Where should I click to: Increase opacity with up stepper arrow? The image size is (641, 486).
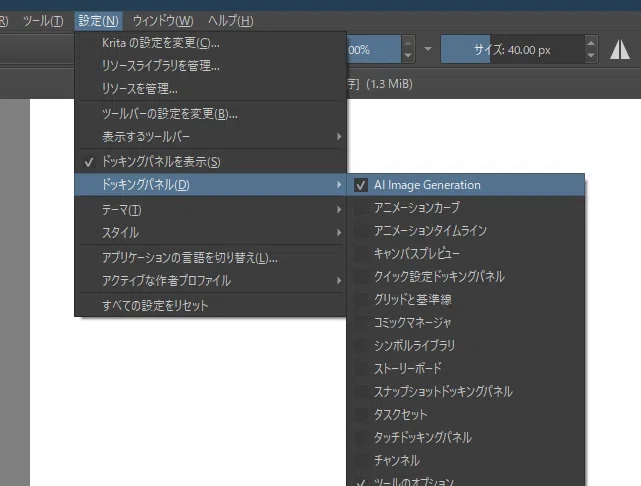(x=408, y=43)
